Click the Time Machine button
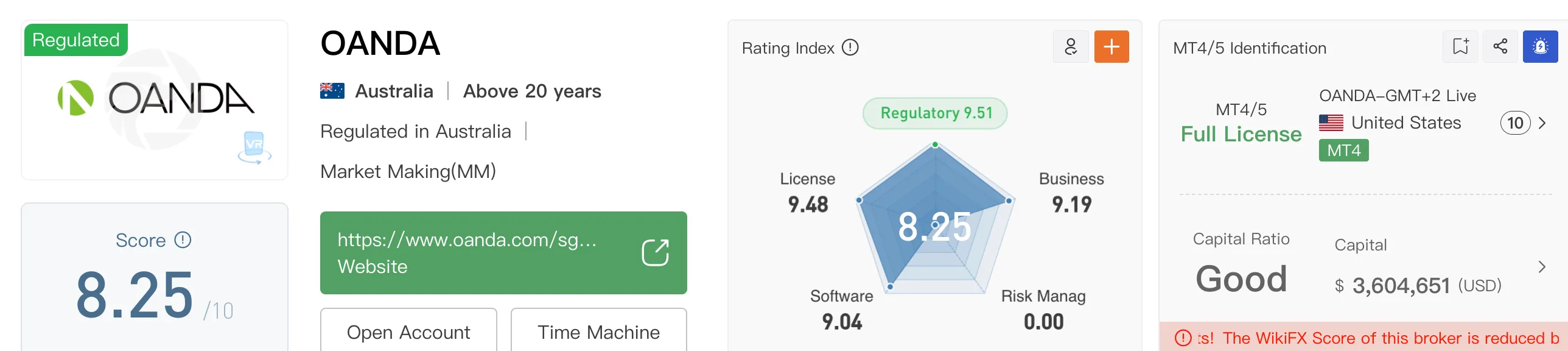 click(598, 331)
